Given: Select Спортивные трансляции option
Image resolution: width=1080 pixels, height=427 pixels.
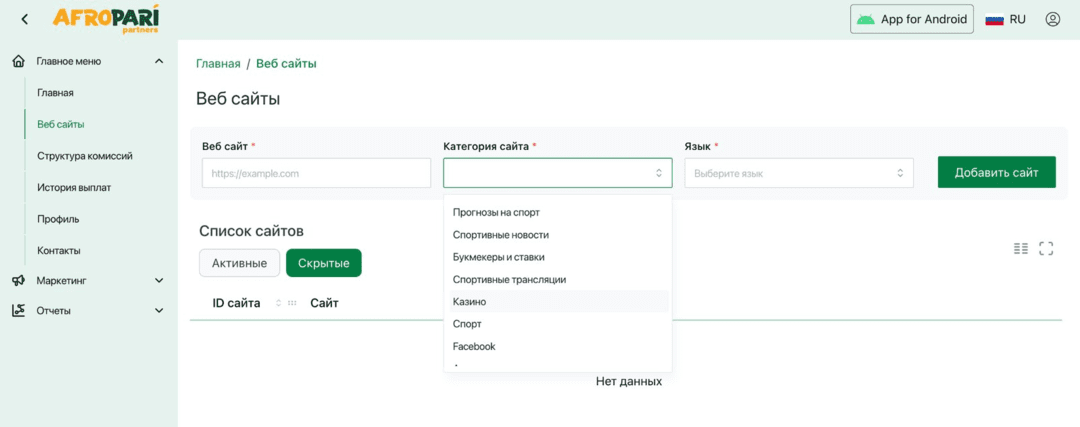Looking at the screenshot, I should pyautogui.click(x=557, y=280).
